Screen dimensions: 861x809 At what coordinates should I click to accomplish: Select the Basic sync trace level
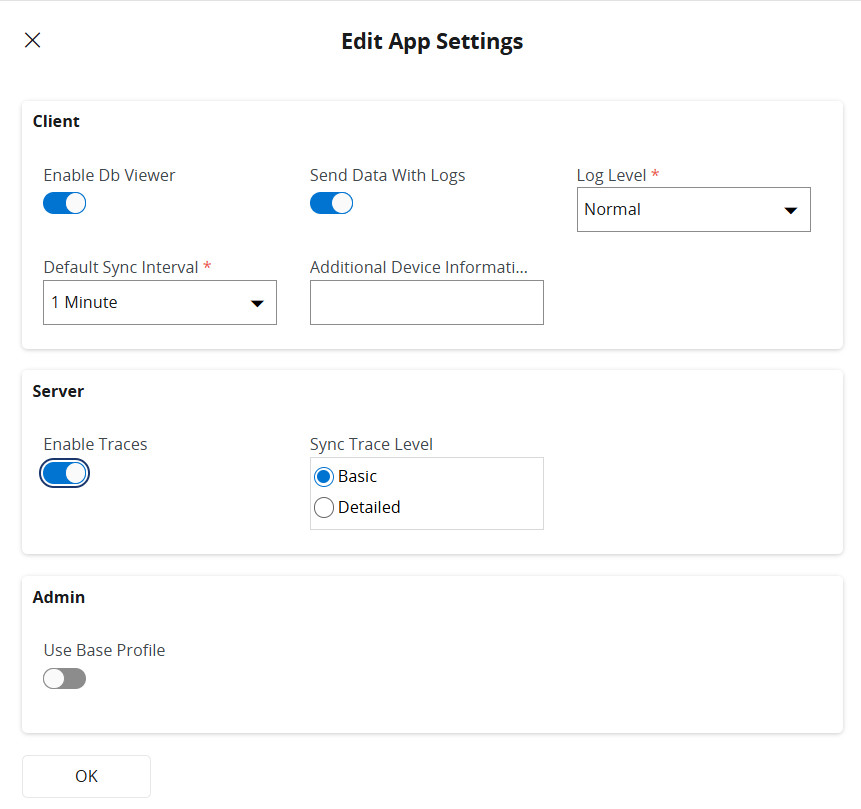tap(324, 477)
